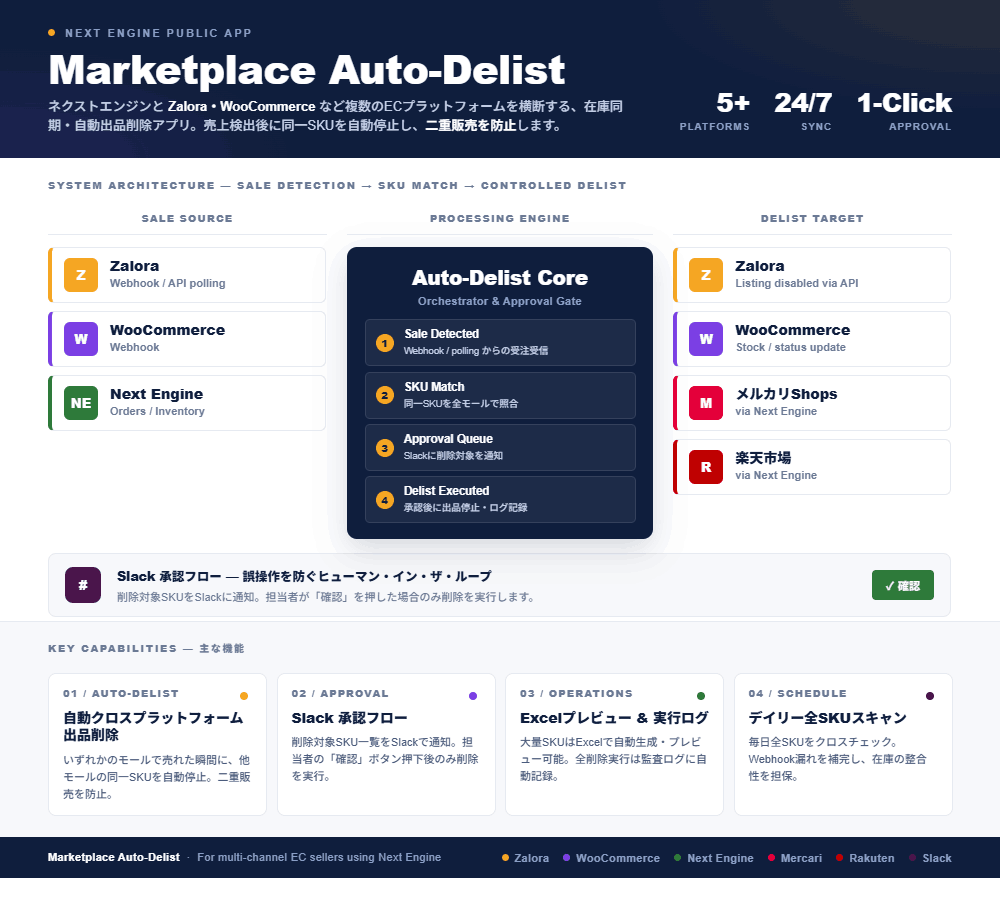Open the 楽天市場 via Next Engine card

click(x=812, y=467)
